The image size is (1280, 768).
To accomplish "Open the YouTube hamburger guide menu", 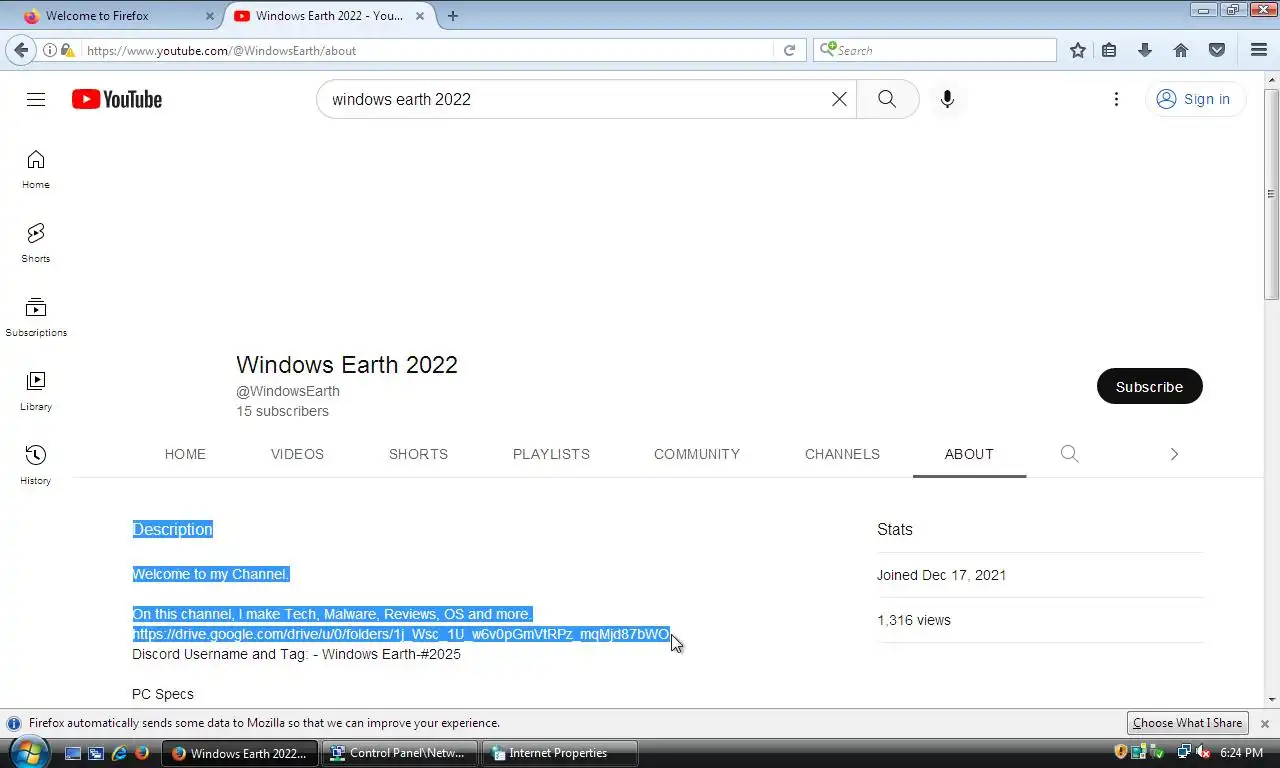I will 36,99.
